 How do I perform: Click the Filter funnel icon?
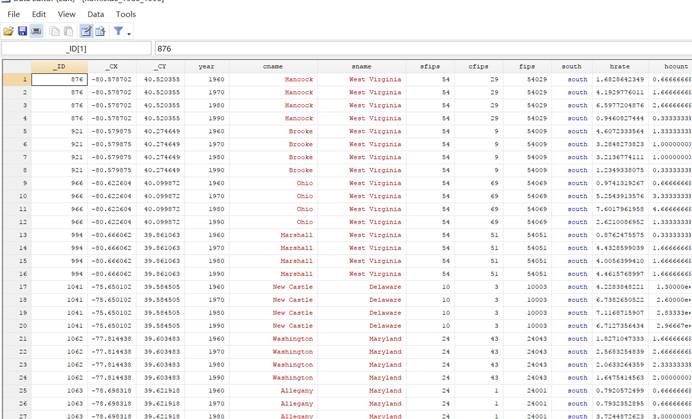(x=118, y=31)
